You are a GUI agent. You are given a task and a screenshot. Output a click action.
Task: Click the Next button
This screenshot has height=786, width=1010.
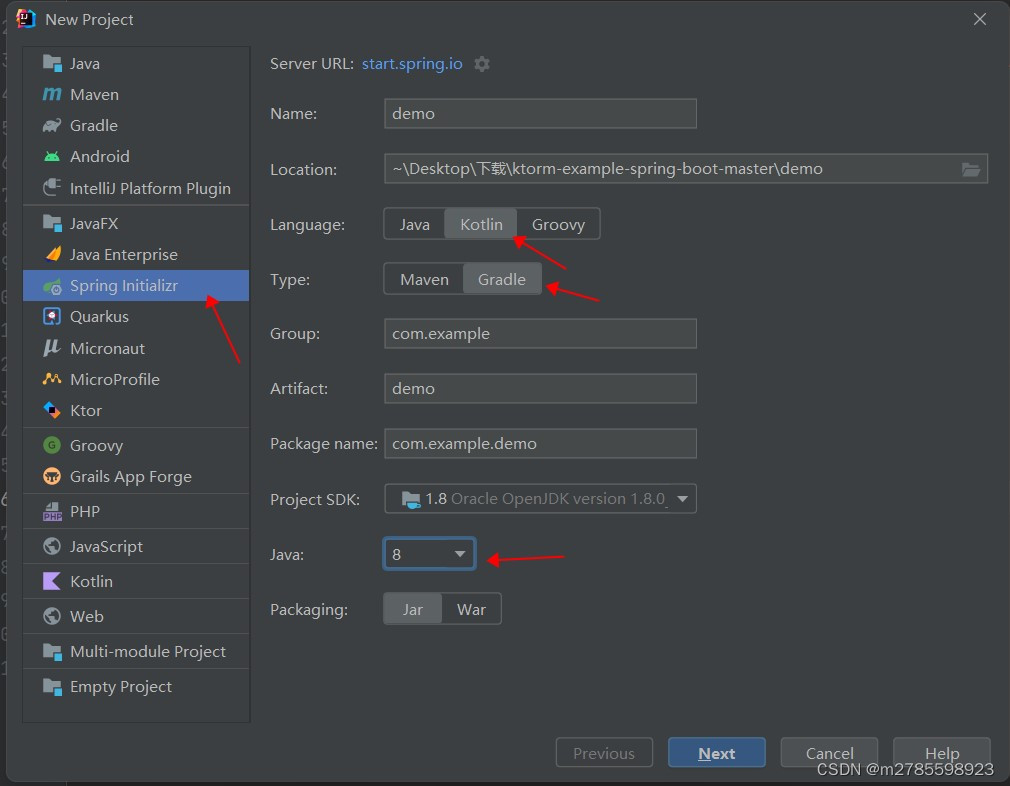716,752
